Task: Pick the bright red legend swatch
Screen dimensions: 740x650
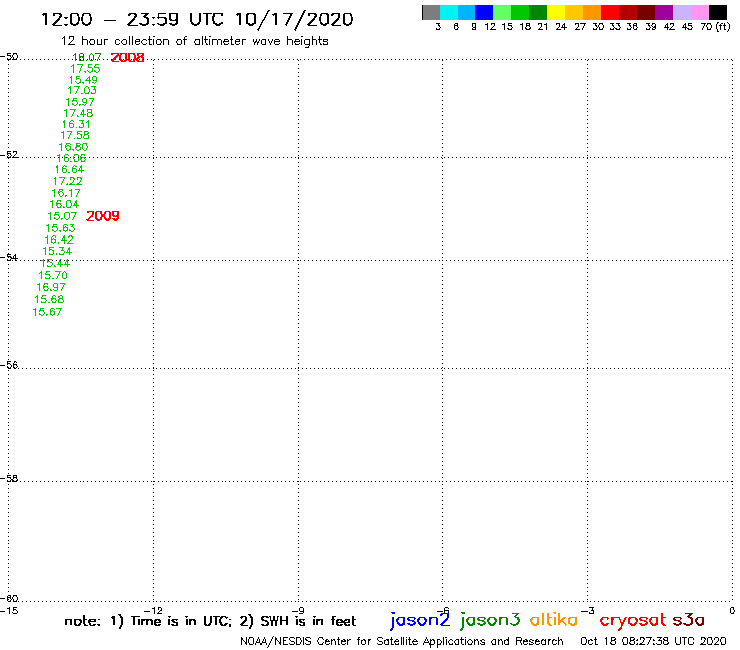Action: [x=610, y=12]
